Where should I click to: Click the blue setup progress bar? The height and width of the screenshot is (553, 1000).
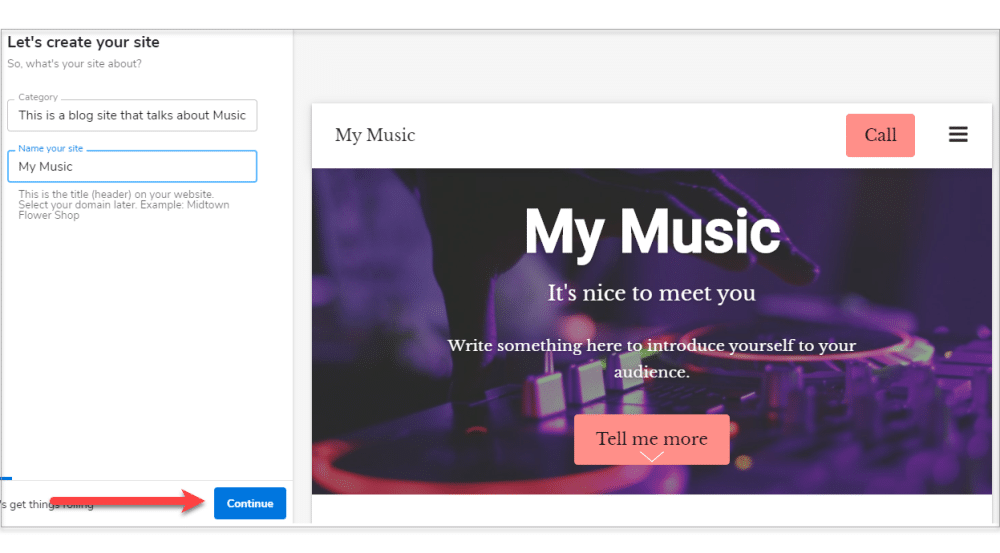point(6,479)
